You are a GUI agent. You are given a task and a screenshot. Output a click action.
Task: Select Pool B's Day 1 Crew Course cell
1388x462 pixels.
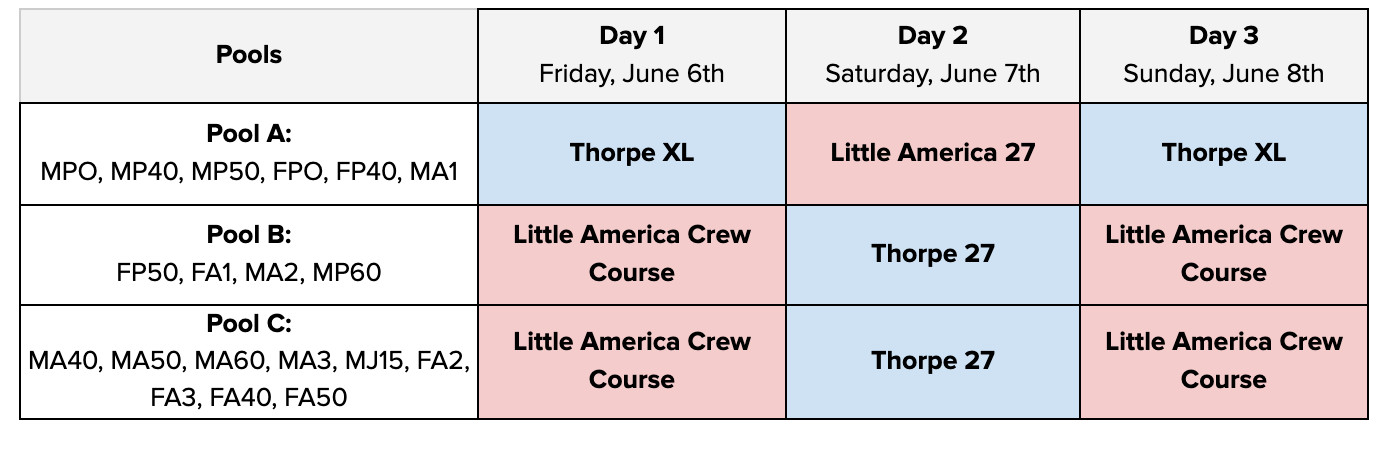(x=631, y=253)
